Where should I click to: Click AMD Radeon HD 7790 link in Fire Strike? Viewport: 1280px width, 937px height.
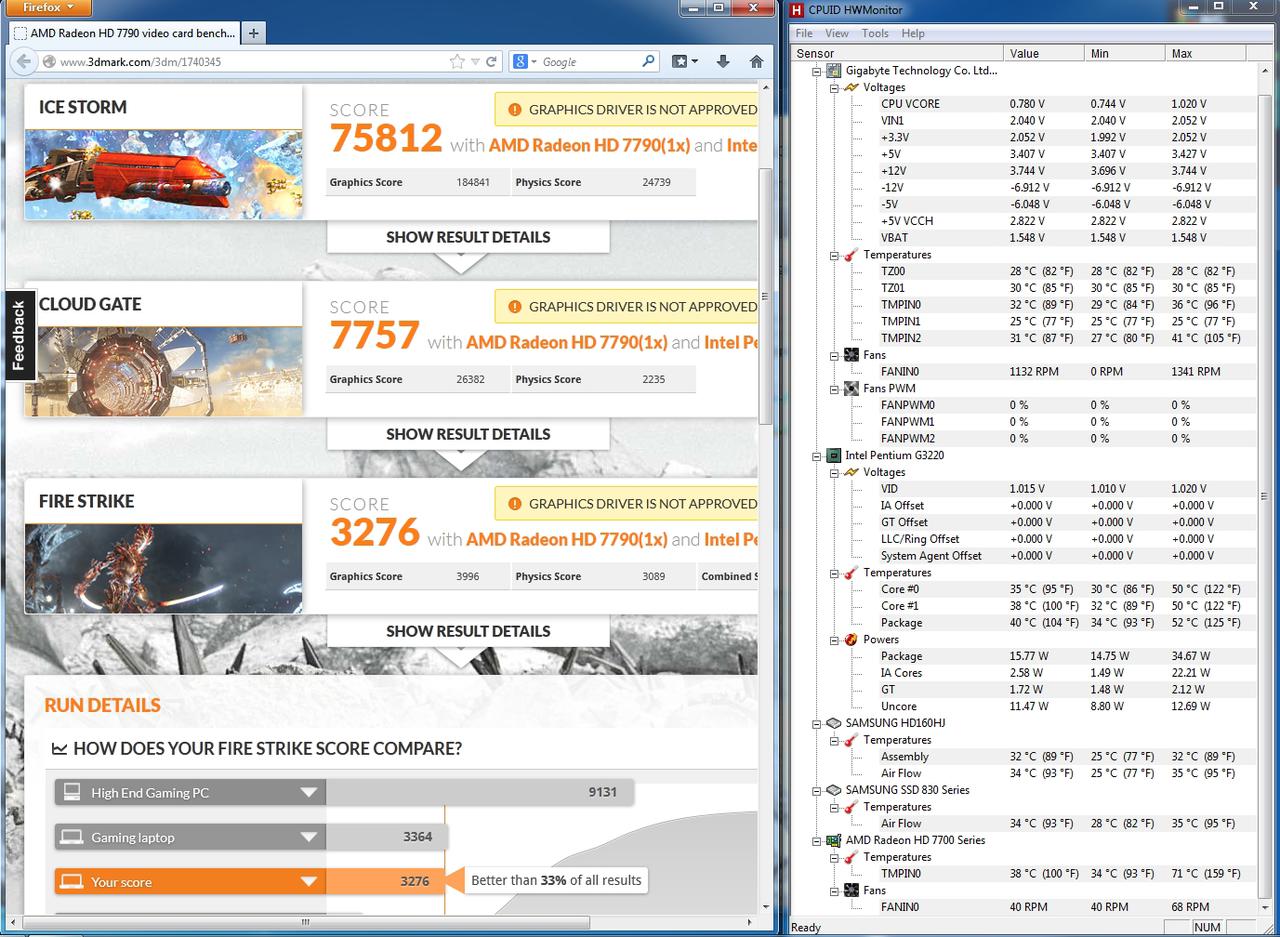tap(566, 539)
